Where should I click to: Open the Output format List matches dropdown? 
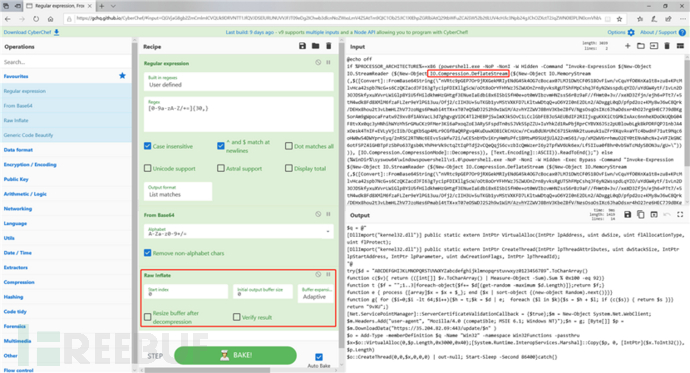point(178,191)
